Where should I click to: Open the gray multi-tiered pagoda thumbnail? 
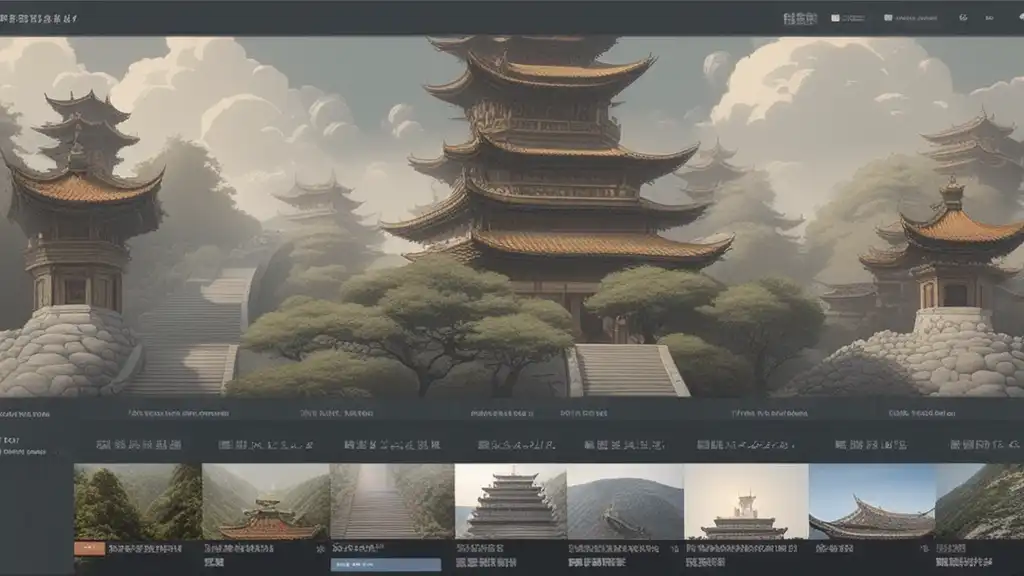pyautogui.click(x=510, y=501)
